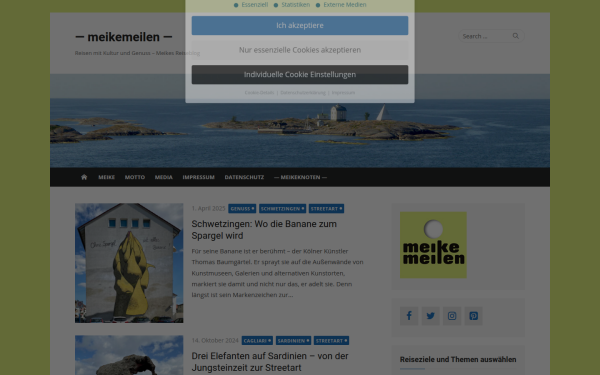Click the home icon in navigation bar
The width and height of the screenshot is (600, 375).
(84, 177)
